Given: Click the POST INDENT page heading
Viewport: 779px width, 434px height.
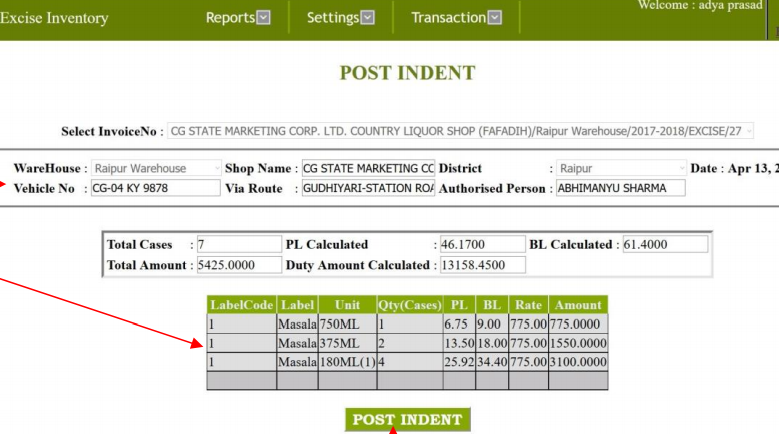Looking at the screenshot, I should tap(407, 73).
